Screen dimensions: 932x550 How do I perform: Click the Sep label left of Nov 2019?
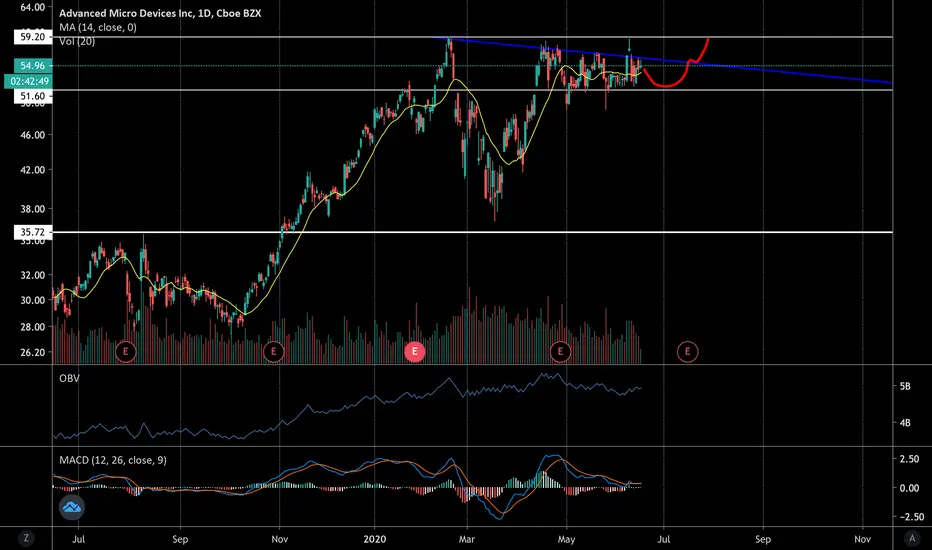[x=180, y=539]
